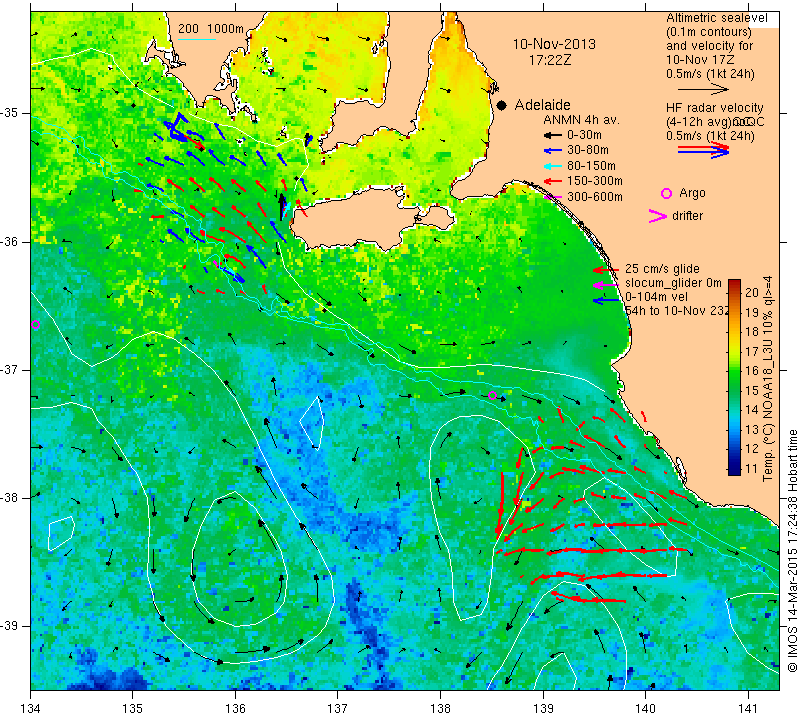Click the blue 0-104m vel legend arrow
Image resolution: width=800 pixels, height=720 pixels.
(x=606, y=301)
